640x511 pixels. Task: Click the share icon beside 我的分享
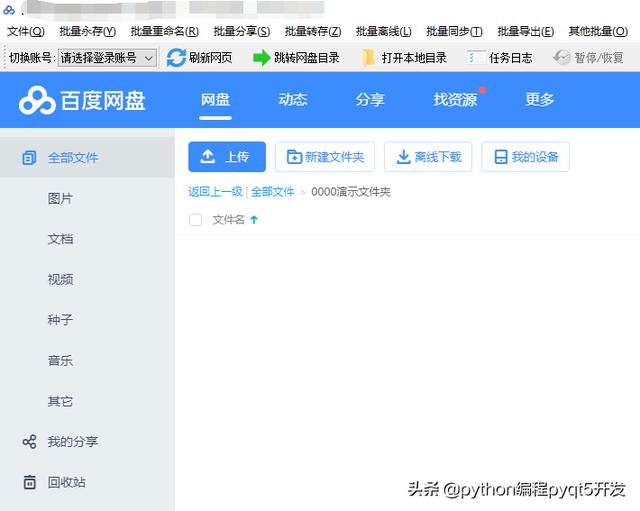(x=29, y=442)
